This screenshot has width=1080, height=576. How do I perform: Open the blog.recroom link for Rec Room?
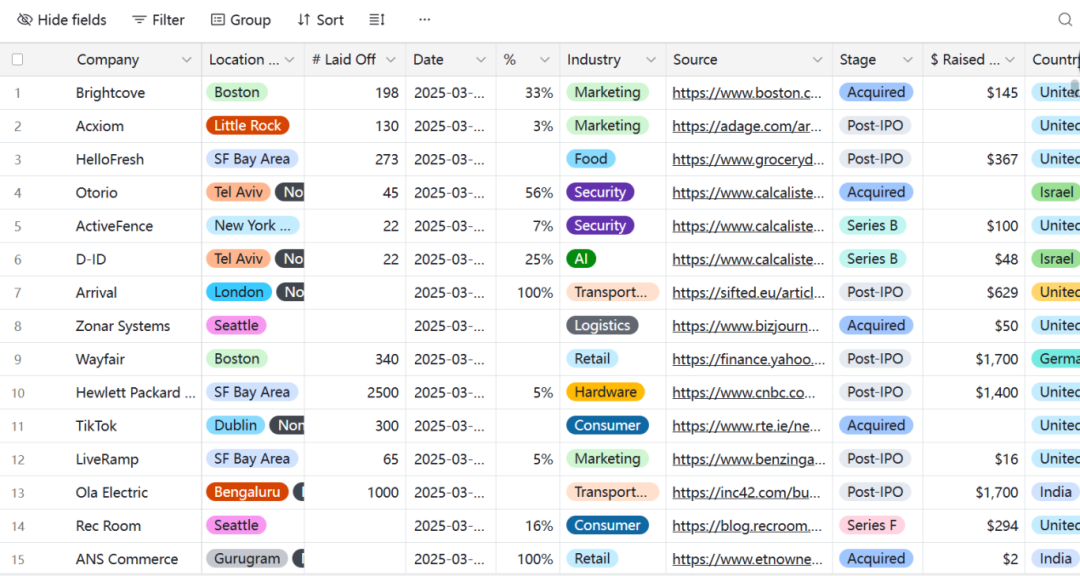pyautogui.click(x=747, y=526)
